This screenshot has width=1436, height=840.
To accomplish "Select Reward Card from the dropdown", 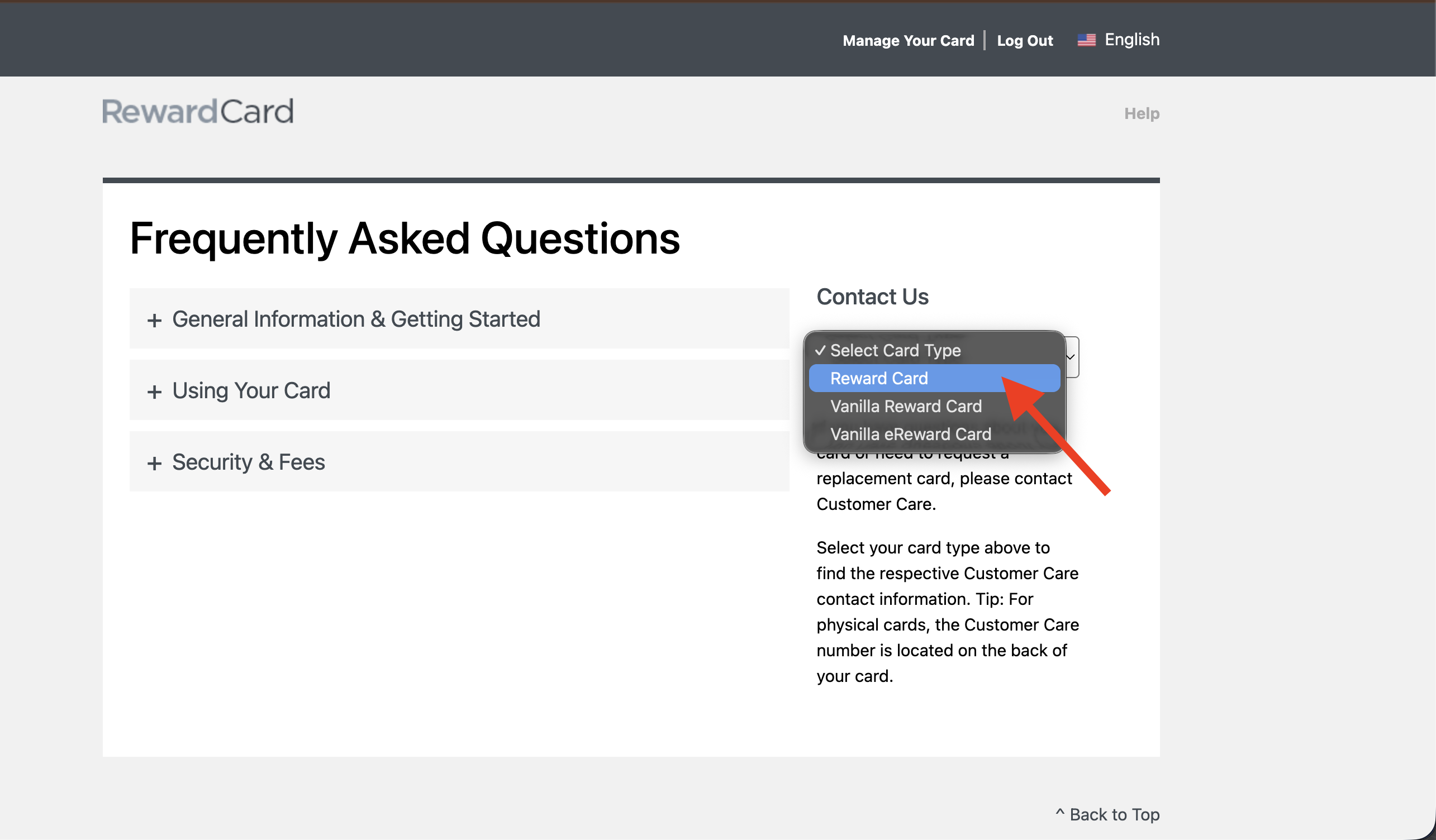I will (x=934, y=378).
